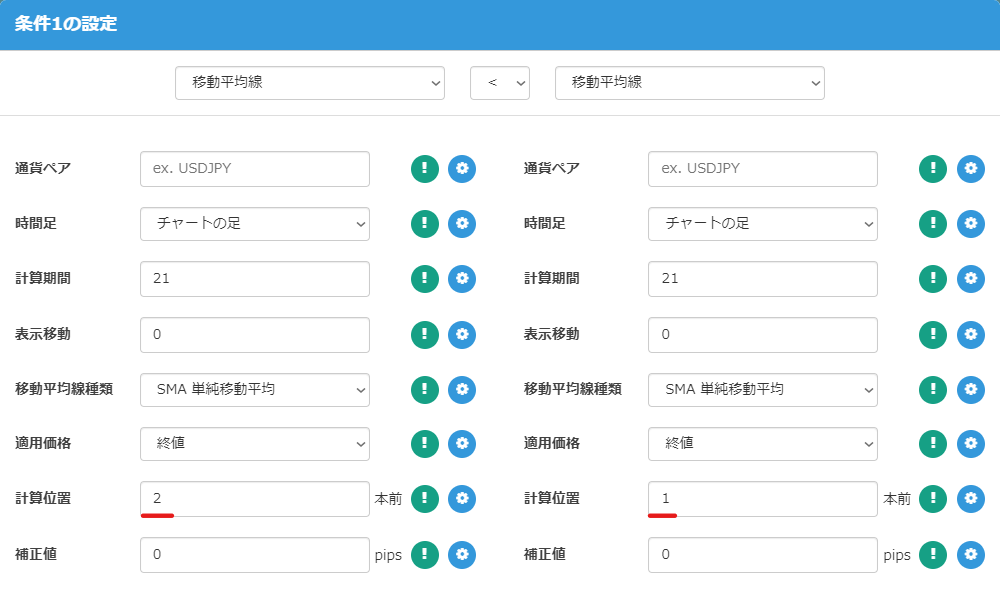Viewport: 1000px width, 601px height.
Task: Click green exclamation icon next to right 移動平均線種類
Action: tap(932, 389)
